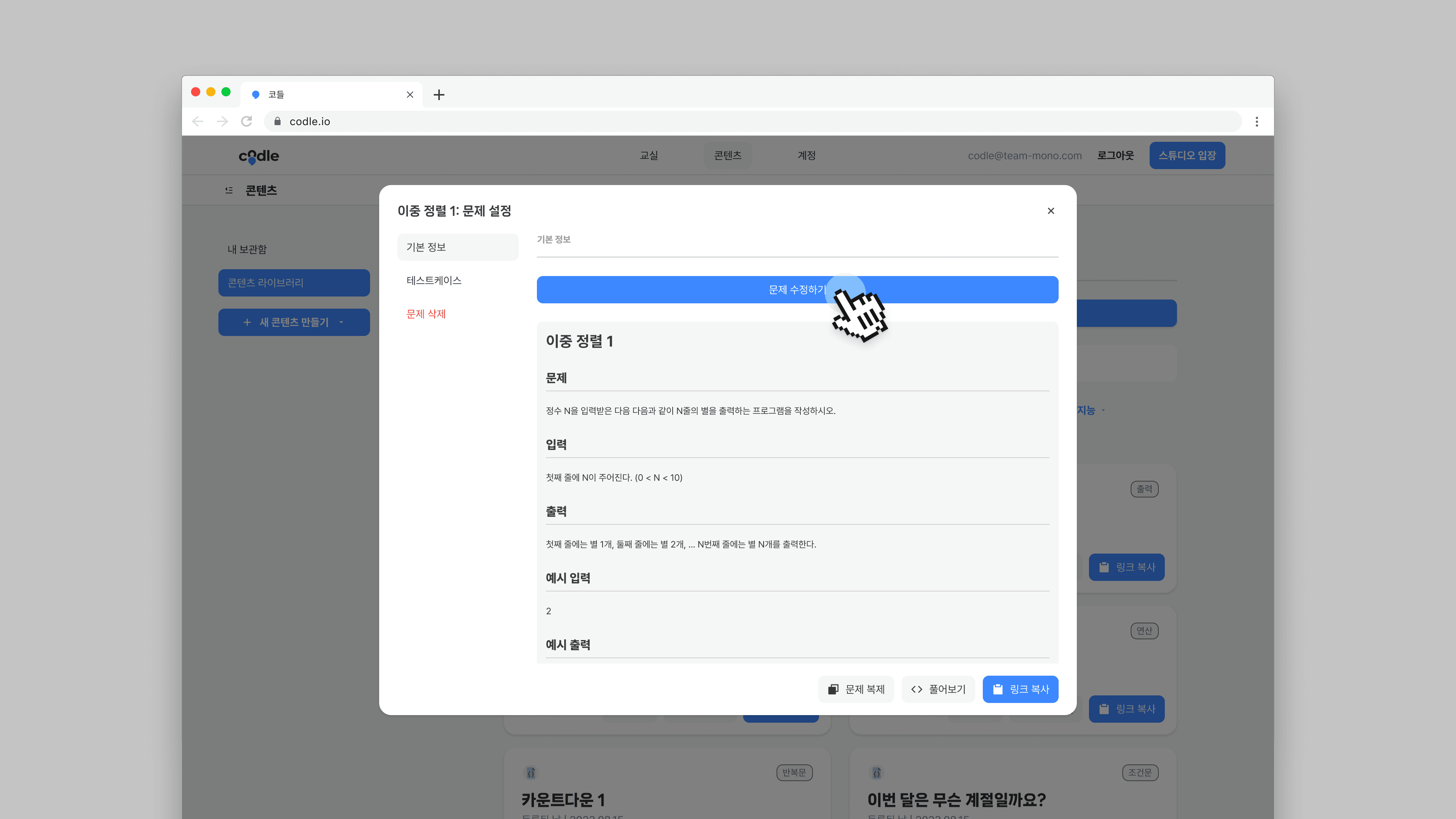Open the browser three-dot menu

[x=1257, y=121]
